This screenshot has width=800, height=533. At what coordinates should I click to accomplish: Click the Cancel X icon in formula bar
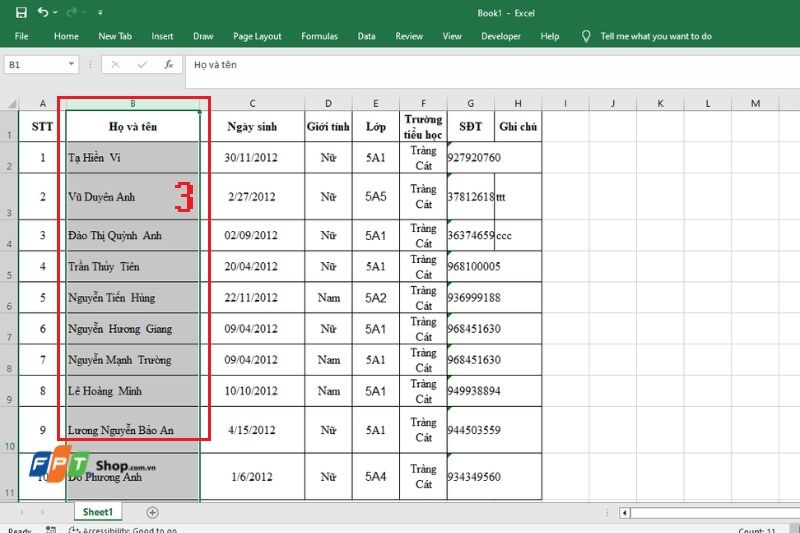[115, 64]
